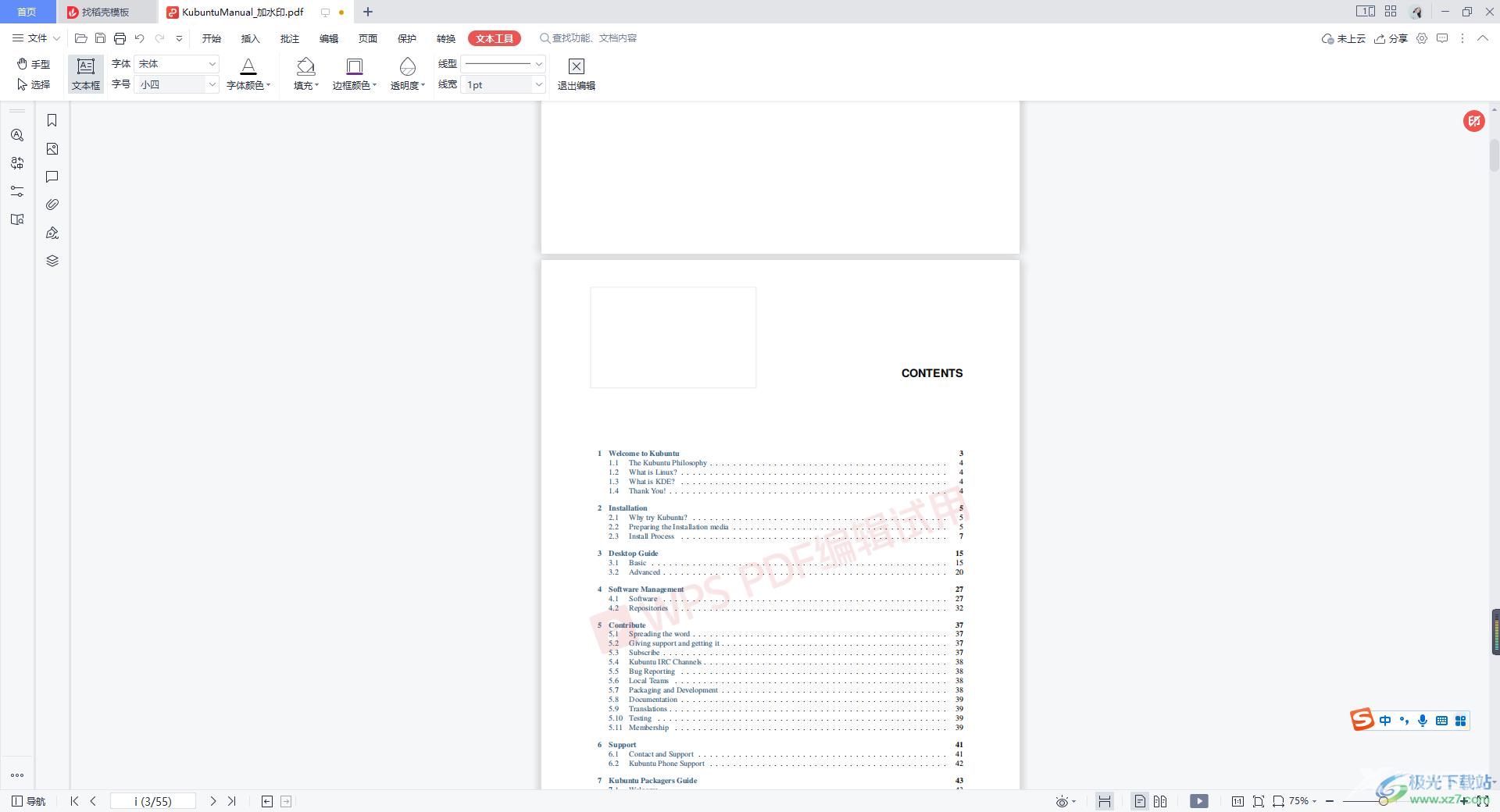Open the 文件 menu
Viewport: 1500px width, 812px height.
[x=36, y=38]
